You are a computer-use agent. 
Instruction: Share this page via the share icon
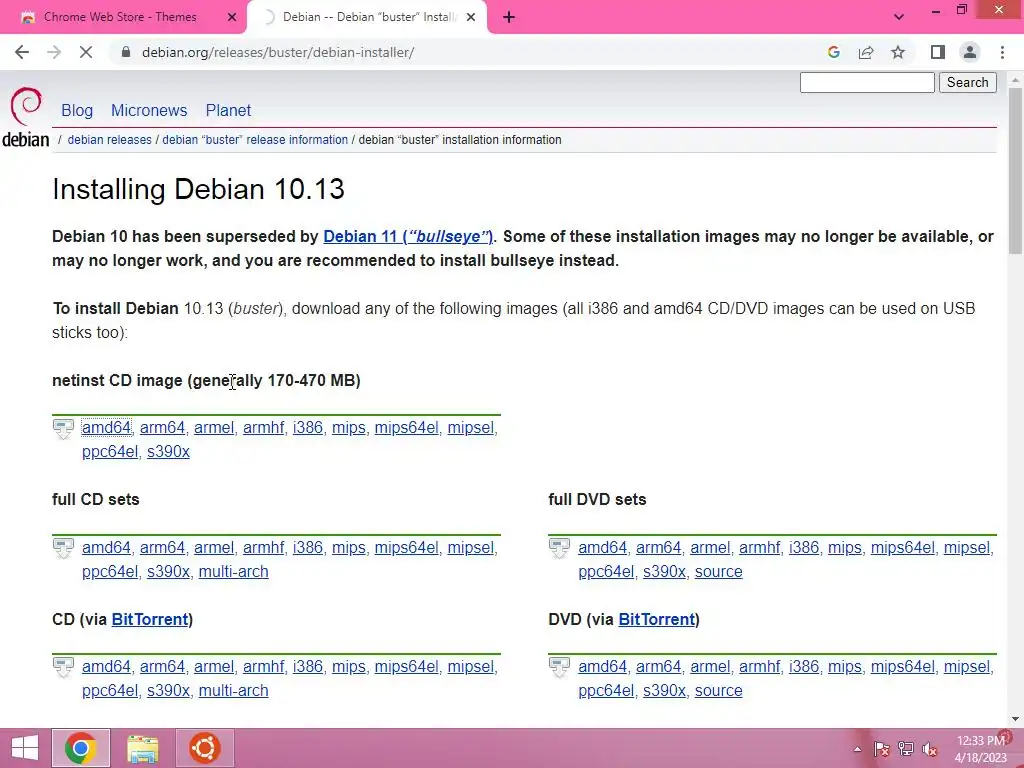point(866,52)
